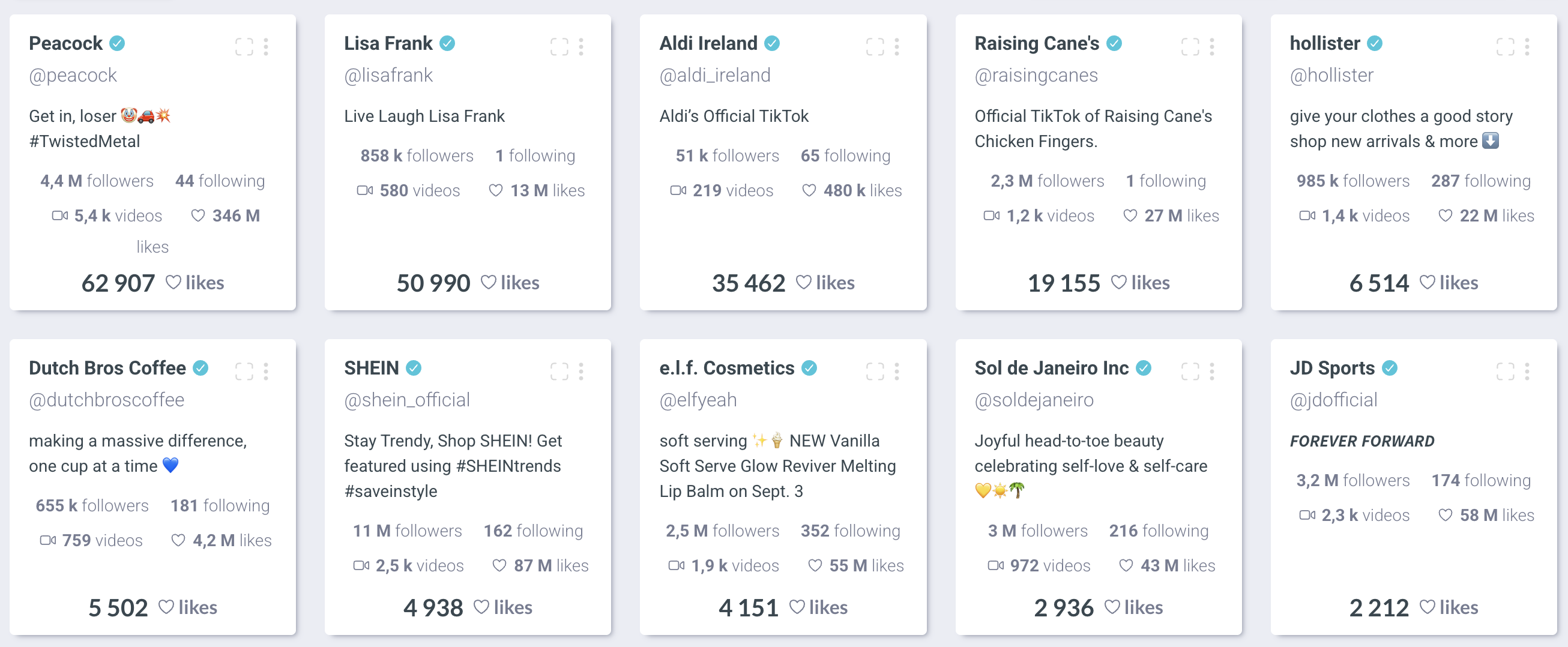
Task: Open the Sol de Janeiro card options
Action: (x=1212, y=372)
